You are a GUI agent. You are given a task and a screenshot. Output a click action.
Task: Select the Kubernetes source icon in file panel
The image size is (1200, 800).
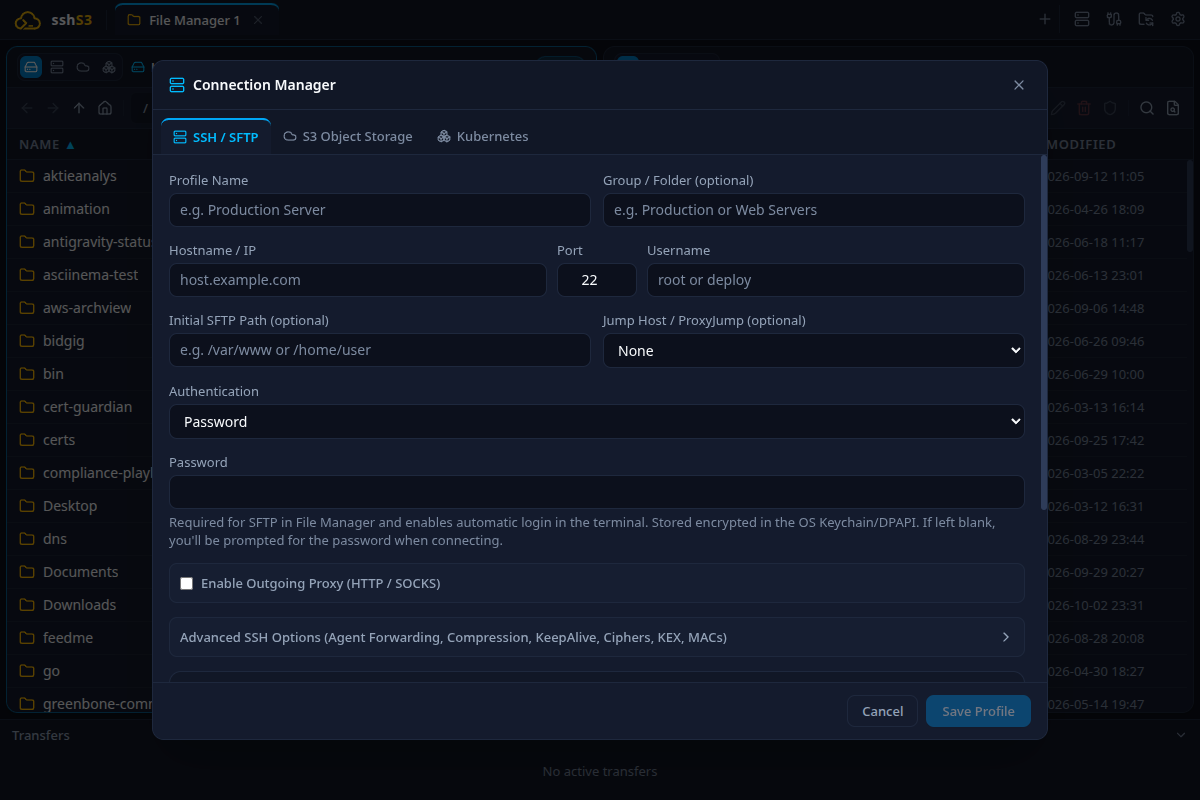[109, 67]
